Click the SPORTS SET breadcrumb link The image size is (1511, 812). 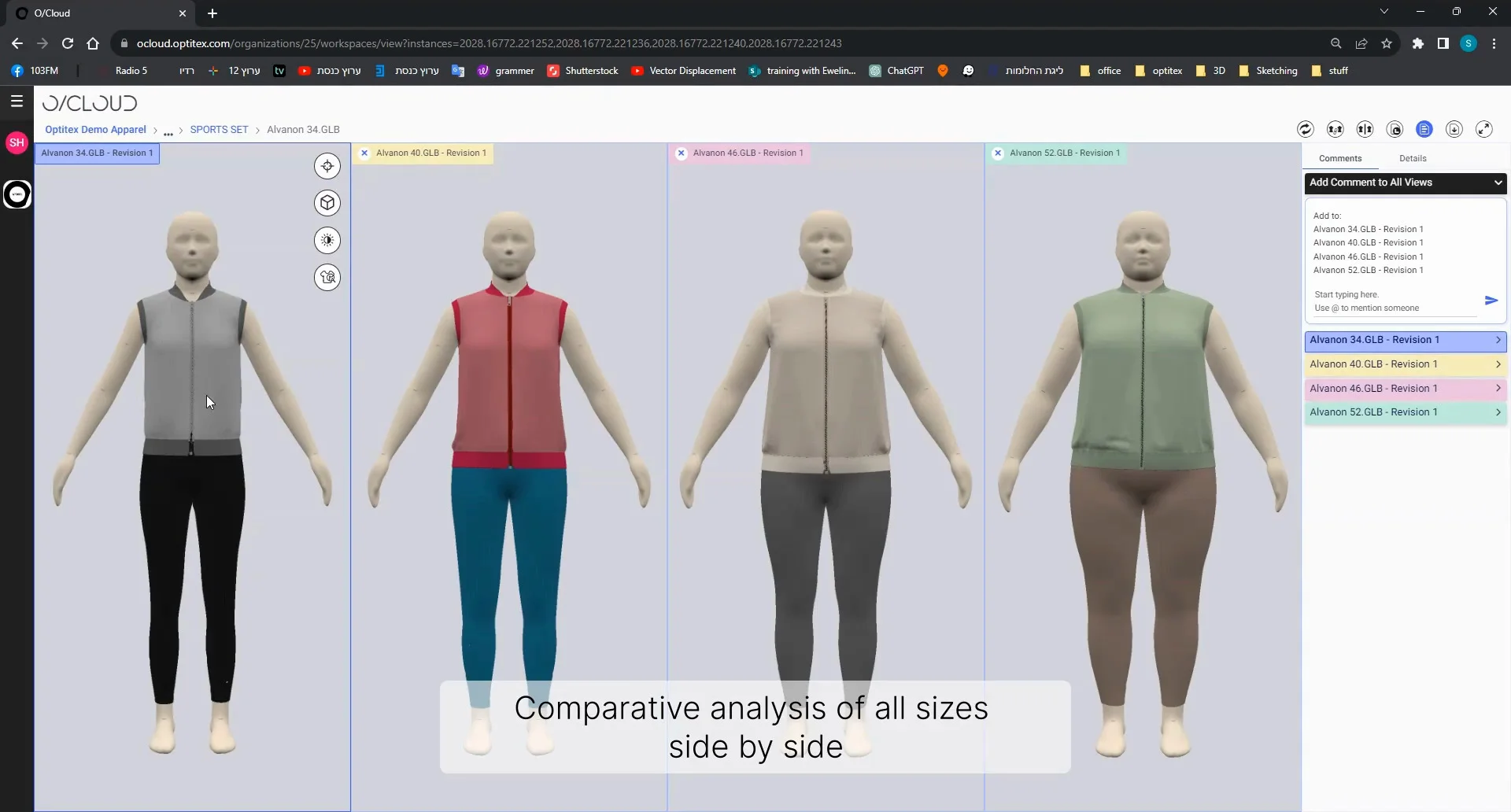219,130
